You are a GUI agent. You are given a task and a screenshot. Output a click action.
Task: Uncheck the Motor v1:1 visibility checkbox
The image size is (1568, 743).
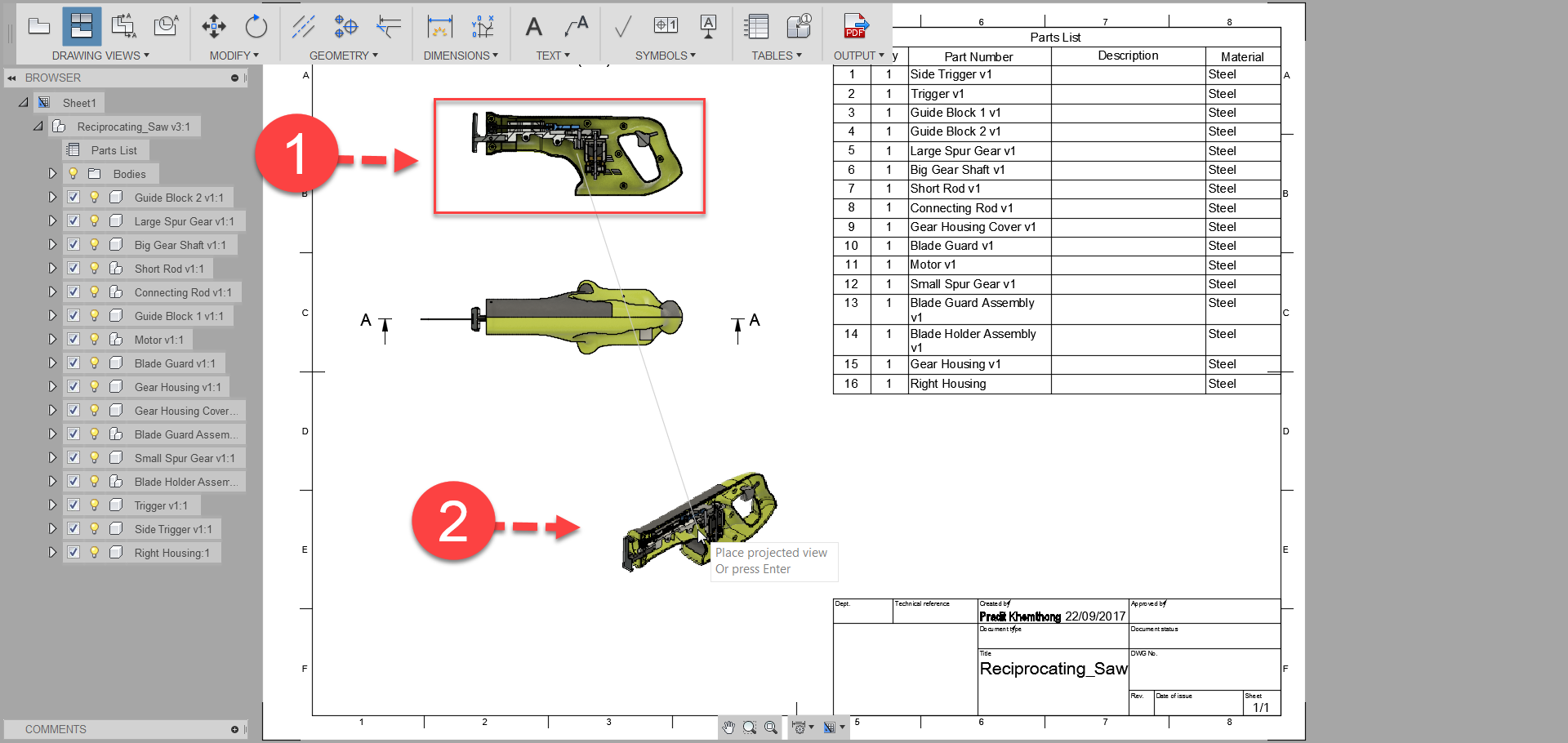tap(73, 339)
